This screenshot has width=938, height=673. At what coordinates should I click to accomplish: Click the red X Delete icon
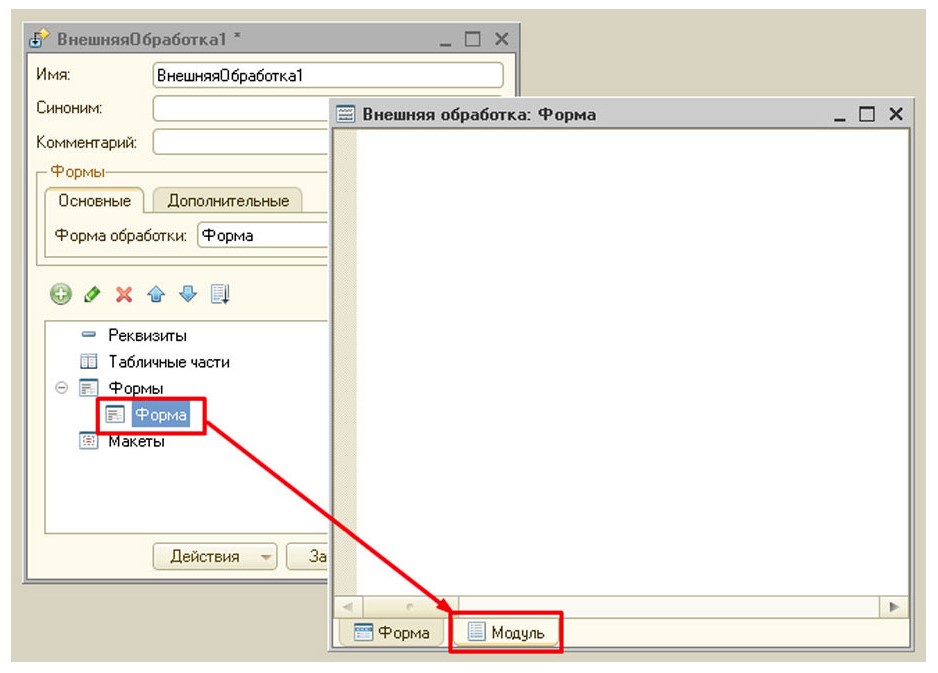[124, 294]
